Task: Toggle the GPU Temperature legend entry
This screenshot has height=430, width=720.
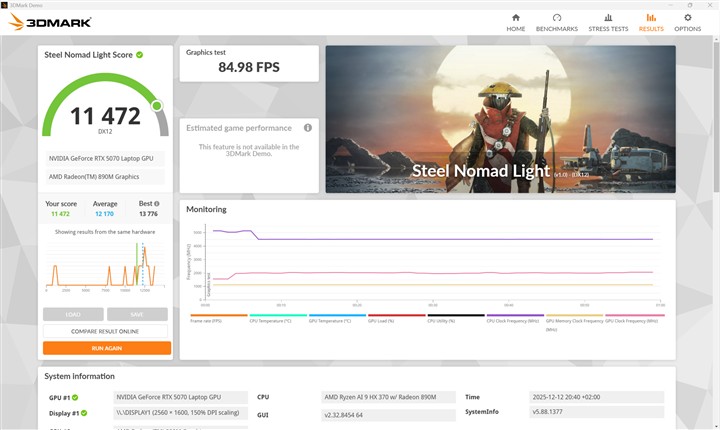Action: (329, 321)
